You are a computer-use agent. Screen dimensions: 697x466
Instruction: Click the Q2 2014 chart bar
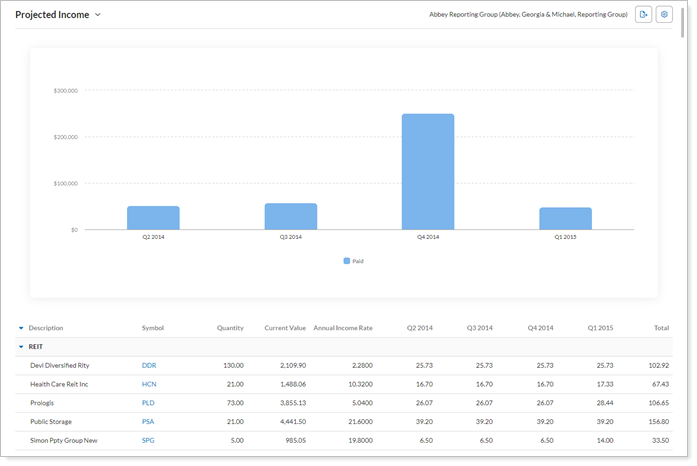(153, 218)
